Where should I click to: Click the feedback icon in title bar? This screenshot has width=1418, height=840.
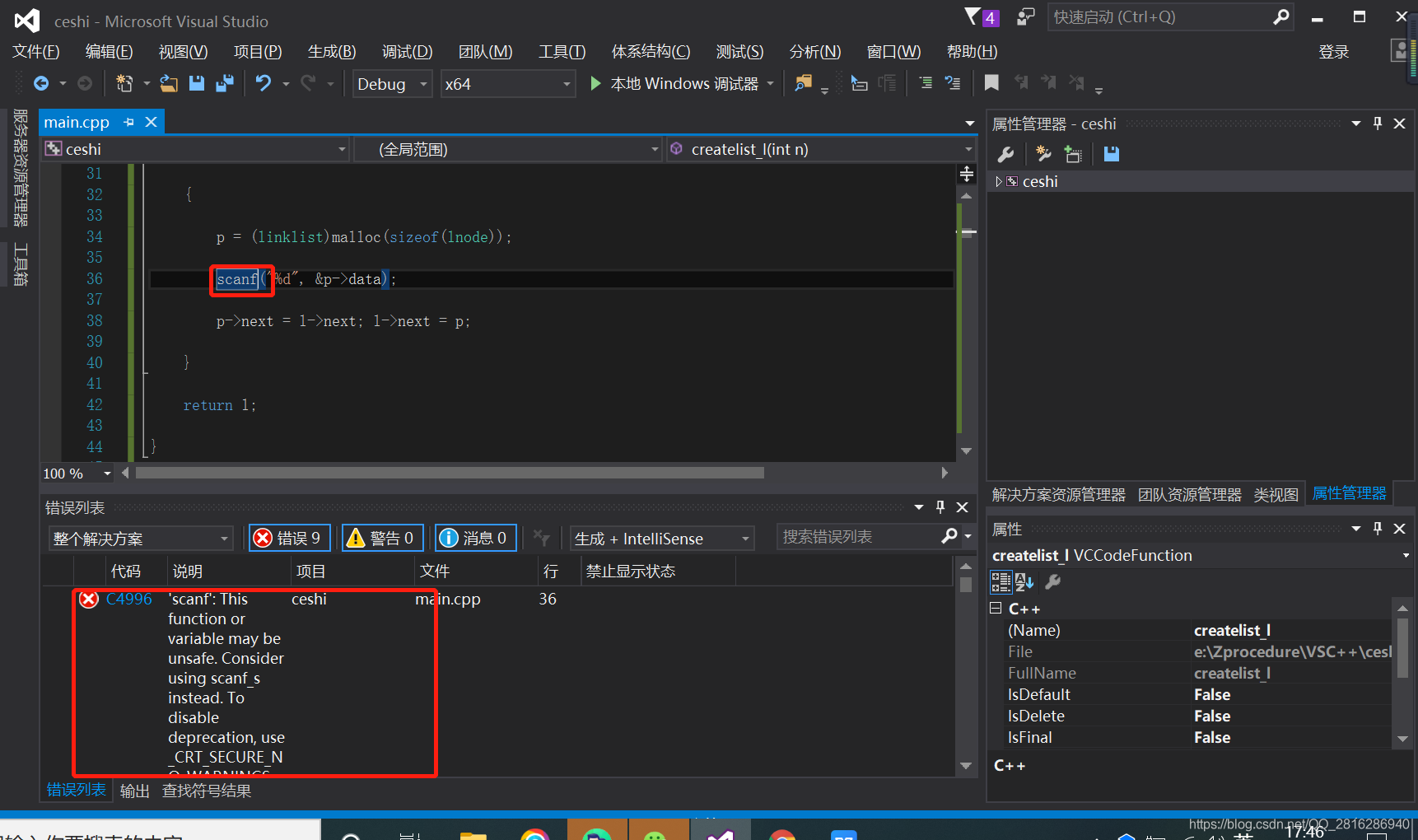1025,17
